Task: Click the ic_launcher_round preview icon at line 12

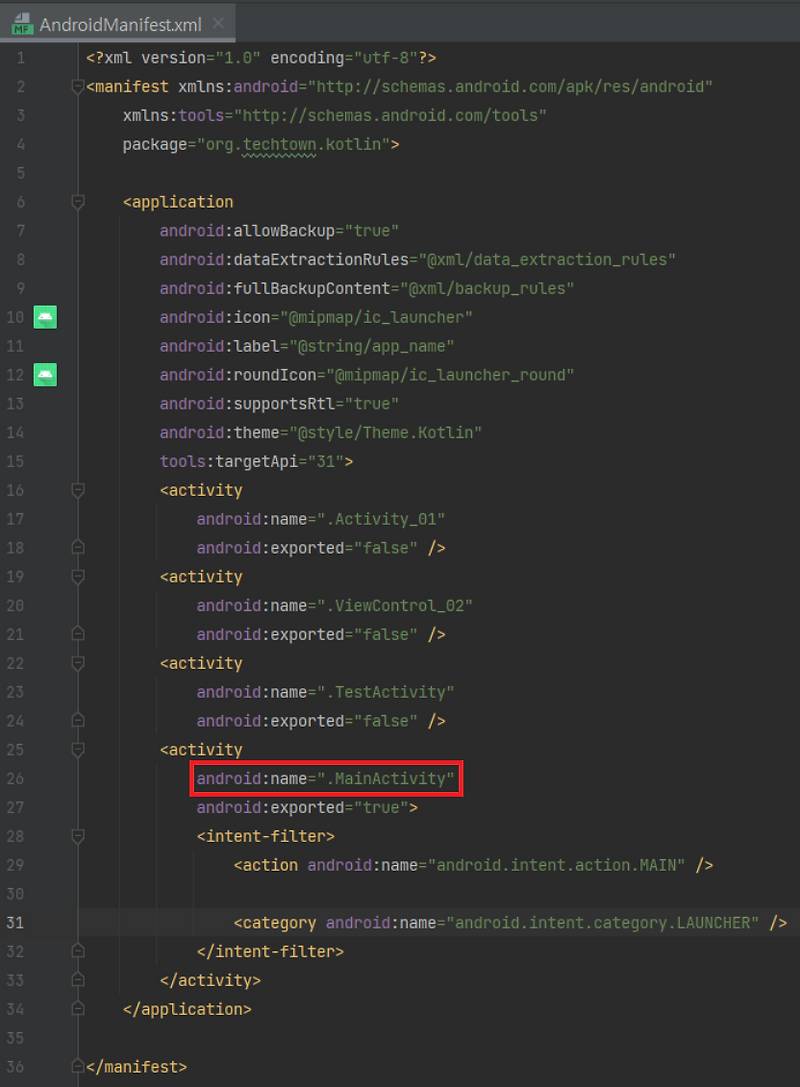Action: click(x=45, y=375)
